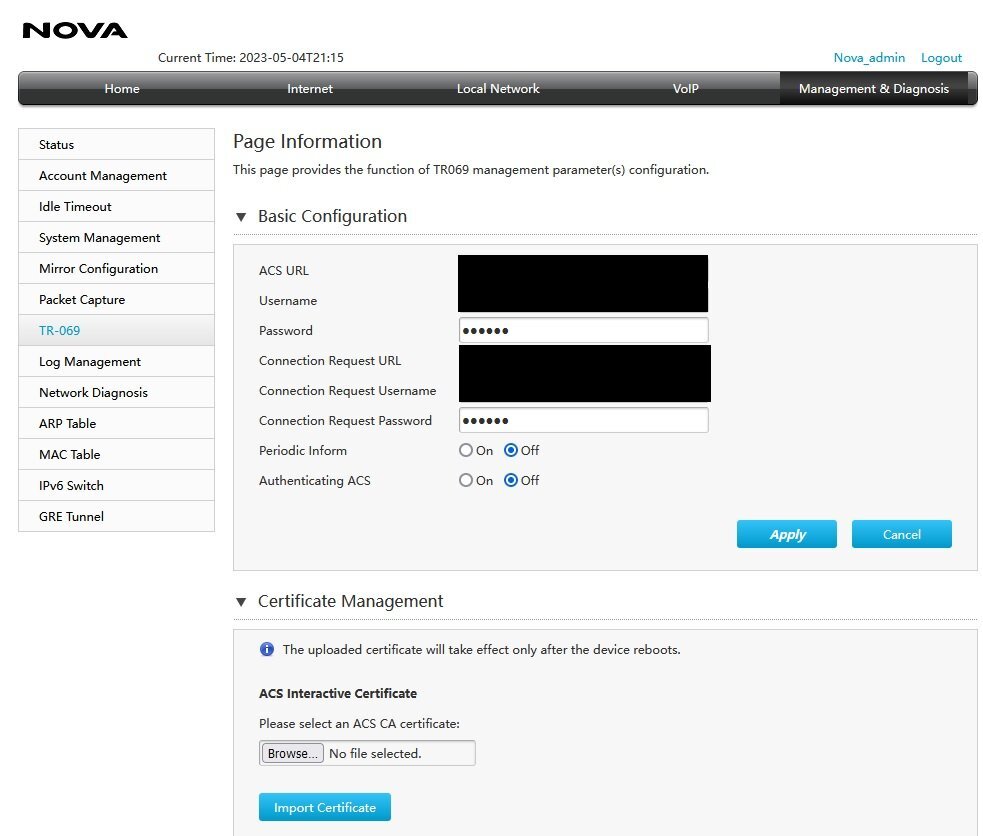Focus the Connection Request Password field
The height and width of the screenshot is (836, 983).
(584, 421)
